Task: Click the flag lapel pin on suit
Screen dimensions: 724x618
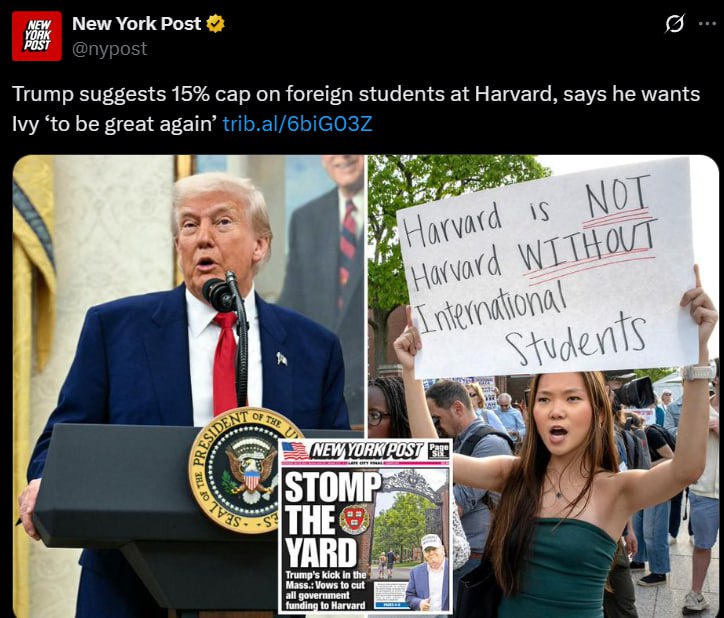Action: pos(282,358)
